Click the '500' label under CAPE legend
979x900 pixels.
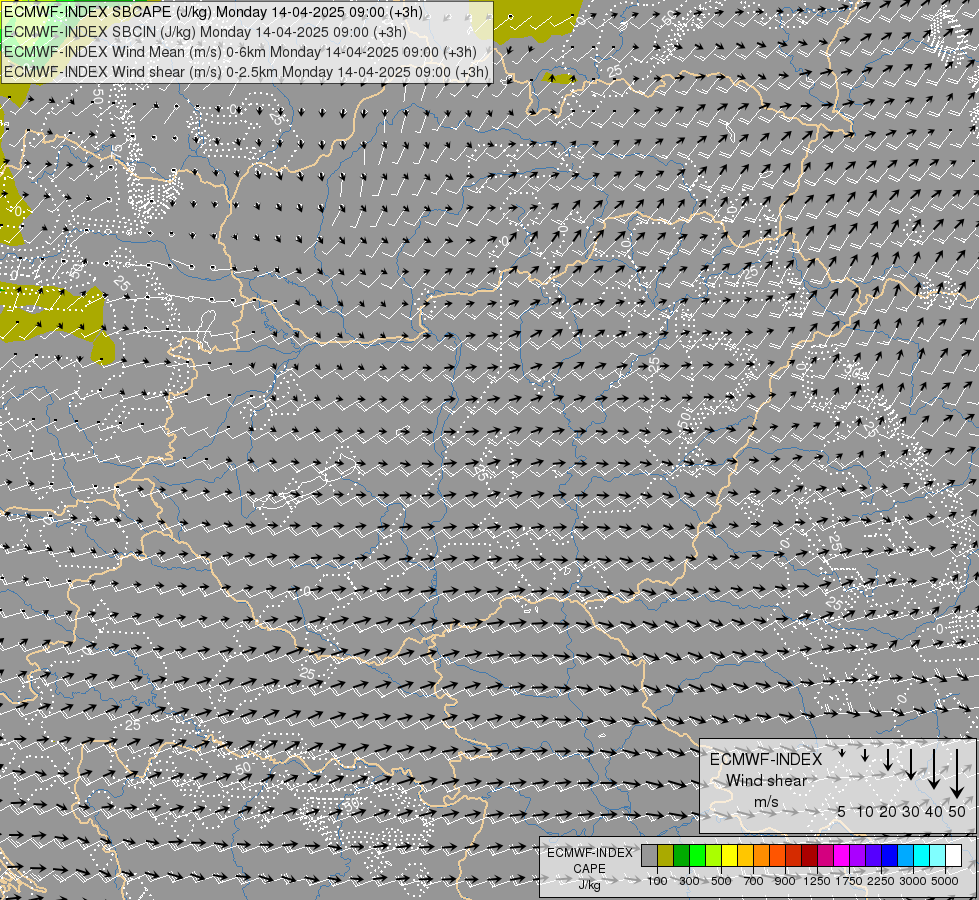(721, 881)
